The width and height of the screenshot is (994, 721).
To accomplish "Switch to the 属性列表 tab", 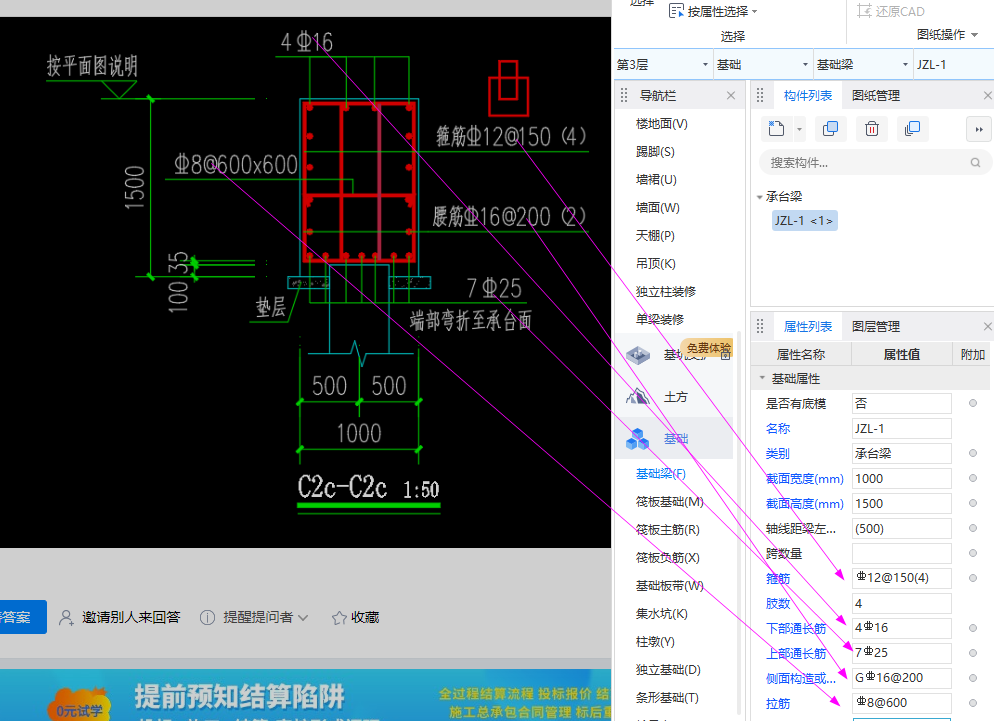I will click(x=808, y=327).
